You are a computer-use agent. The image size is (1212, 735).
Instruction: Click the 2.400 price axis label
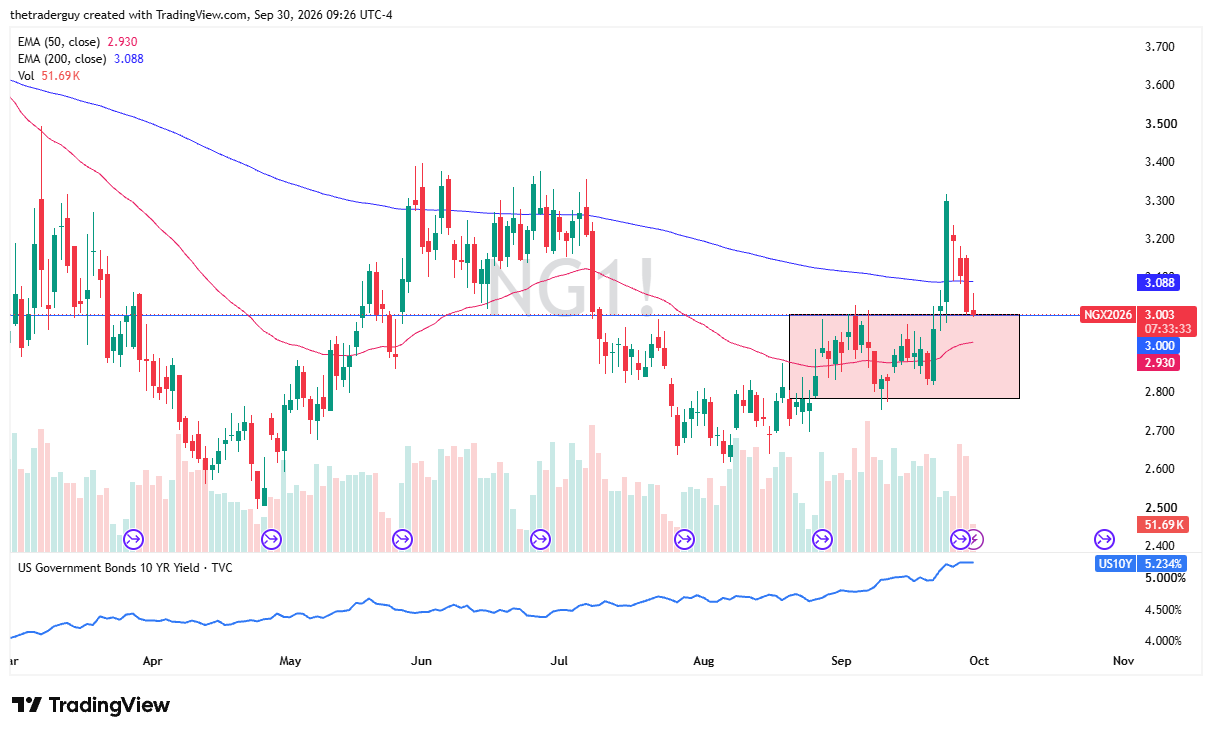click(1158, 546)
